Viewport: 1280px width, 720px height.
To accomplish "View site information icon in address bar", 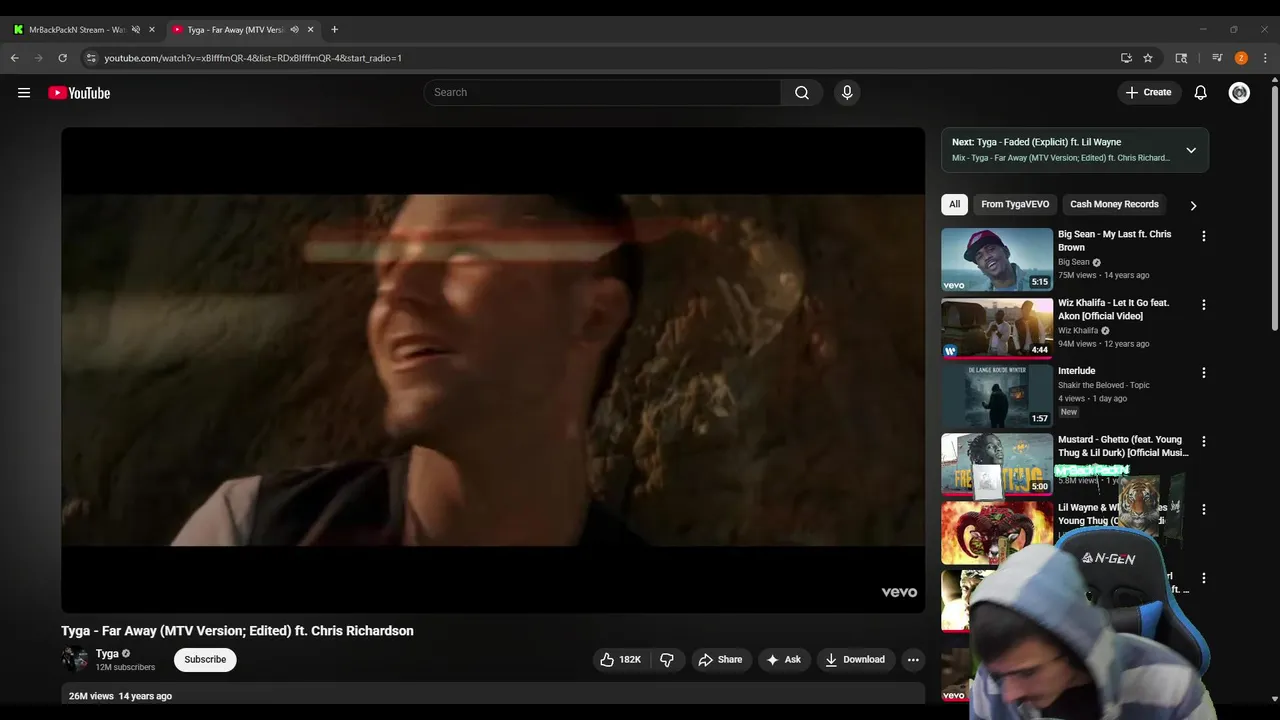I will [x=91, y=58].
